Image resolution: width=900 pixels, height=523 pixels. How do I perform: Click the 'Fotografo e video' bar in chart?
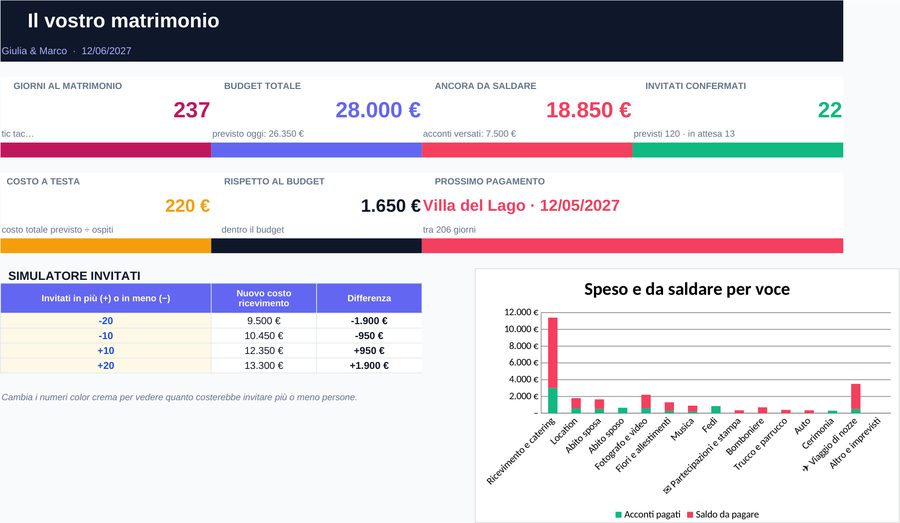click(x=646, y=404)
